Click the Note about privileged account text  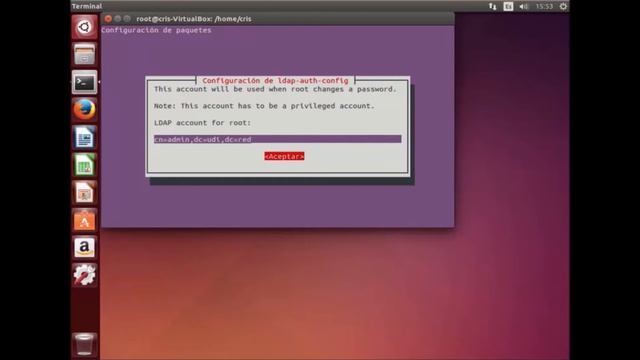pos(264,106)
